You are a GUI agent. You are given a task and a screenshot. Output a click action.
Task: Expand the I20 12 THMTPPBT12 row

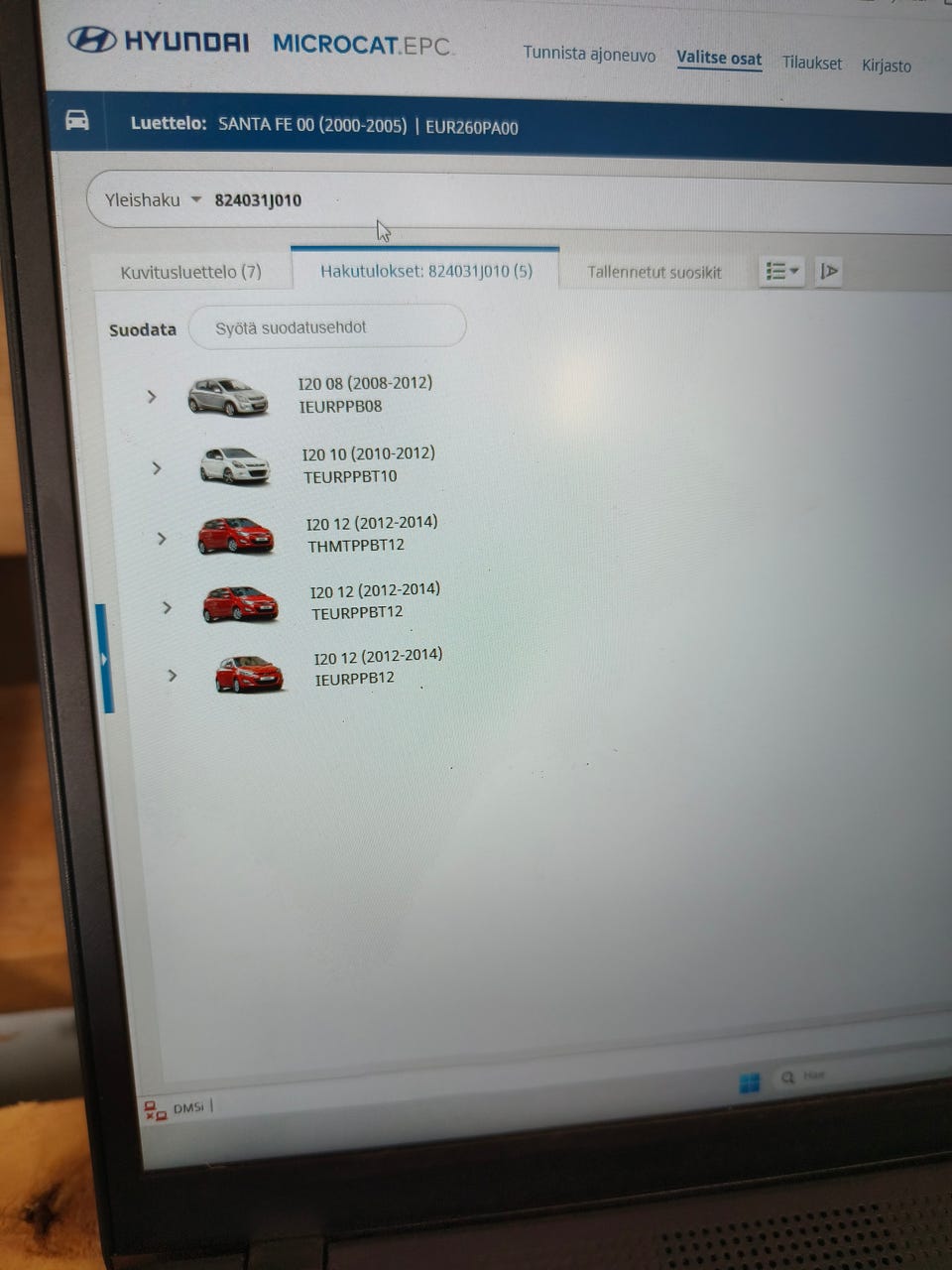point(162,539)
